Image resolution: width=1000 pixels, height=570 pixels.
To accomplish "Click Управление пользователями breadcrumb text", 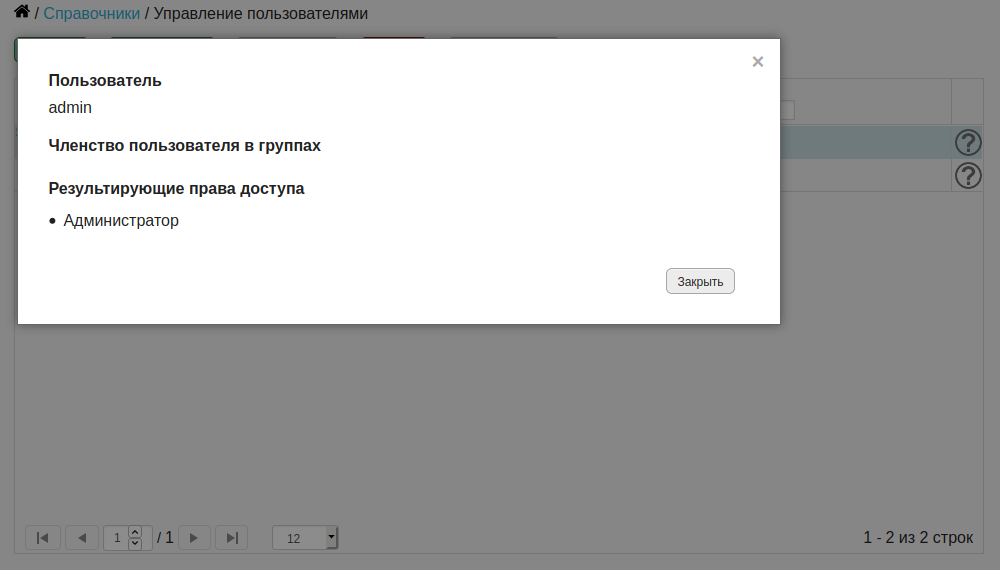I will 261,13.
